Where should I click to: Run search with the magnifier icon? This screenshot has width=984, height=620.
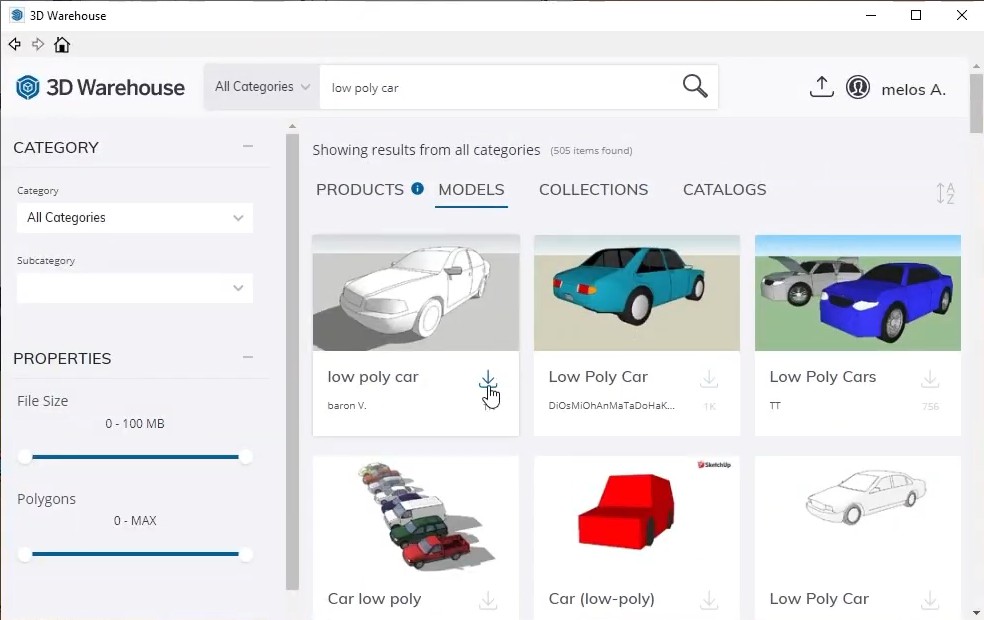point(695,87)
